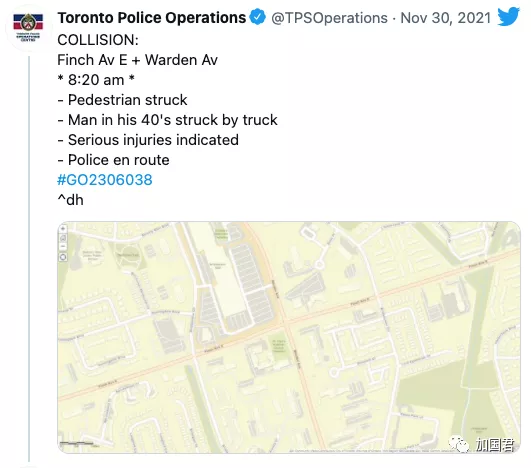Image resolution: width=531 pixels, height=468 pixels.
Task: Click the map at the Finch-Warden intersection
Action: [x=285, y=323]
